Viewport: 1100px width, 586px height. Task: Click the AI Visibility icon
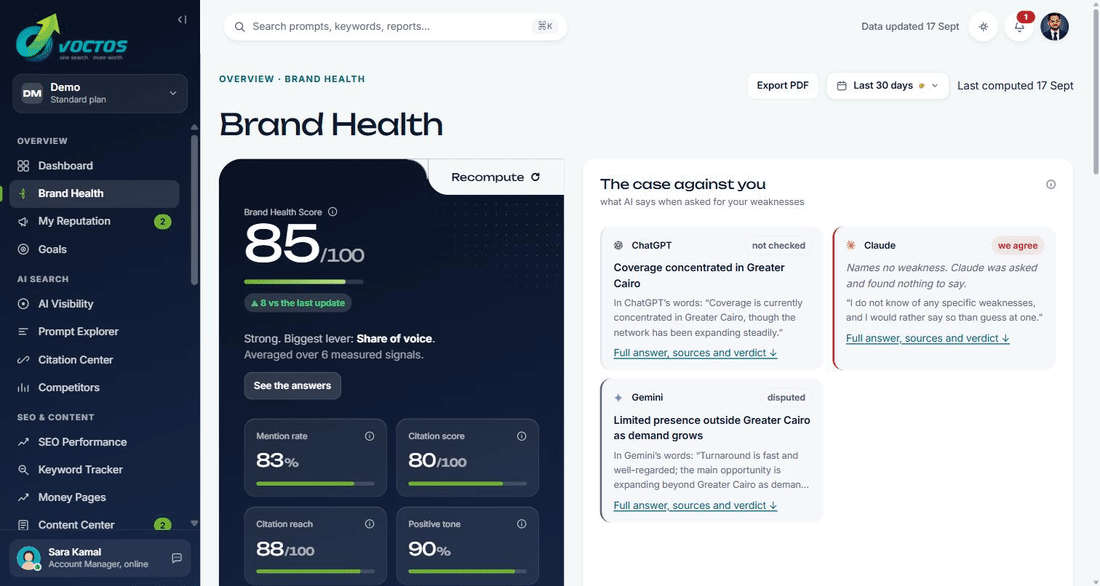[23, 304]
